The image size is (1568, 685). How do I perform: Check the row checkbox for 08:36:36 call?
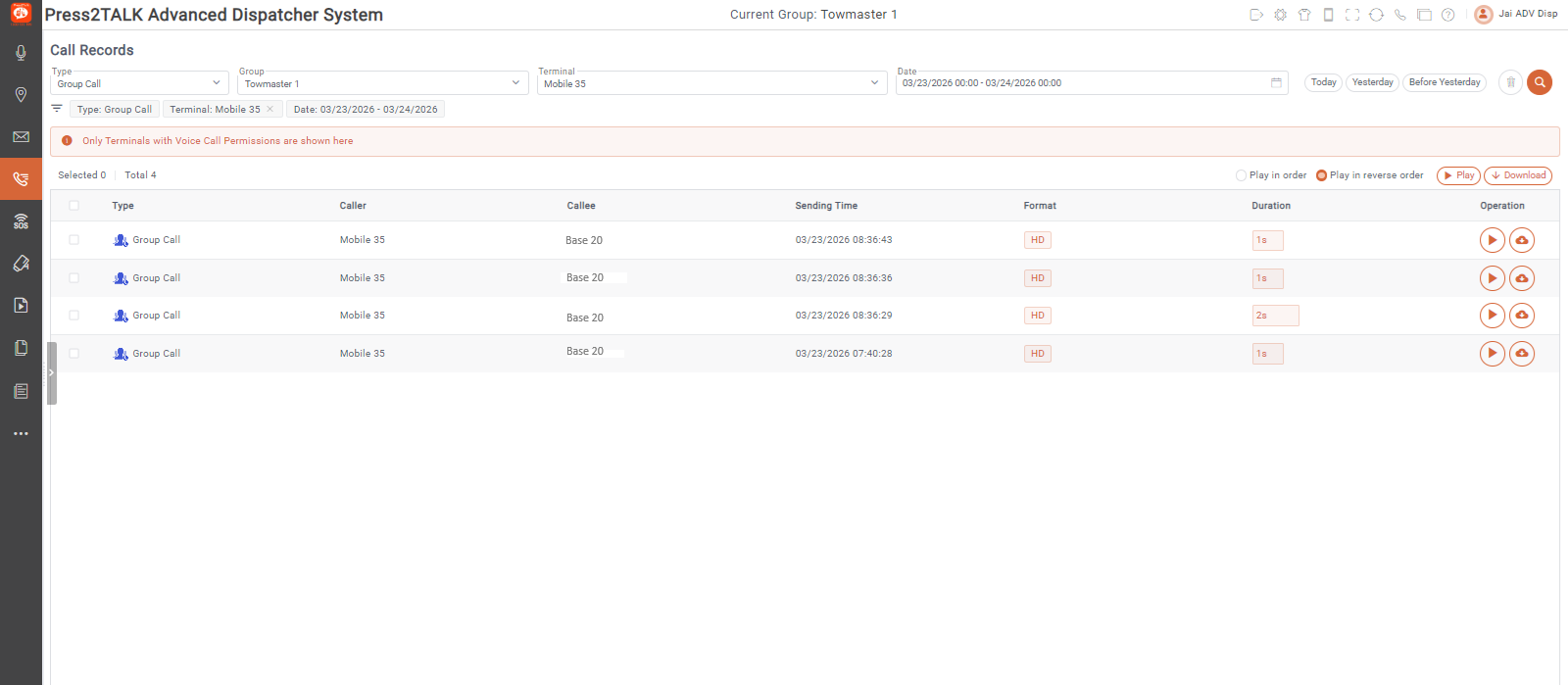click(73, 278)
